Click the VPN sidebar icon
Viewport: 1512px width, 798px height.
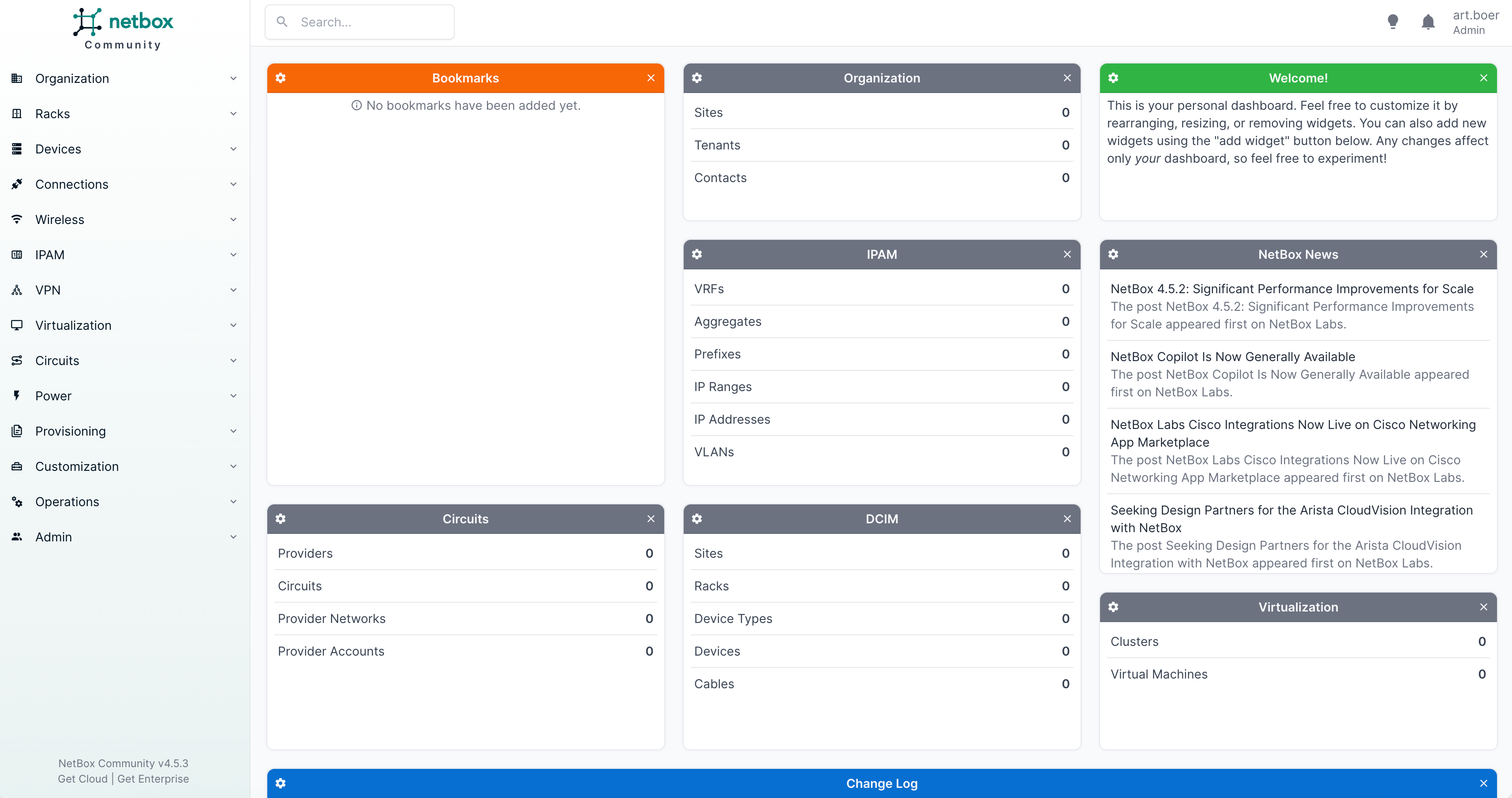[16, 290]
